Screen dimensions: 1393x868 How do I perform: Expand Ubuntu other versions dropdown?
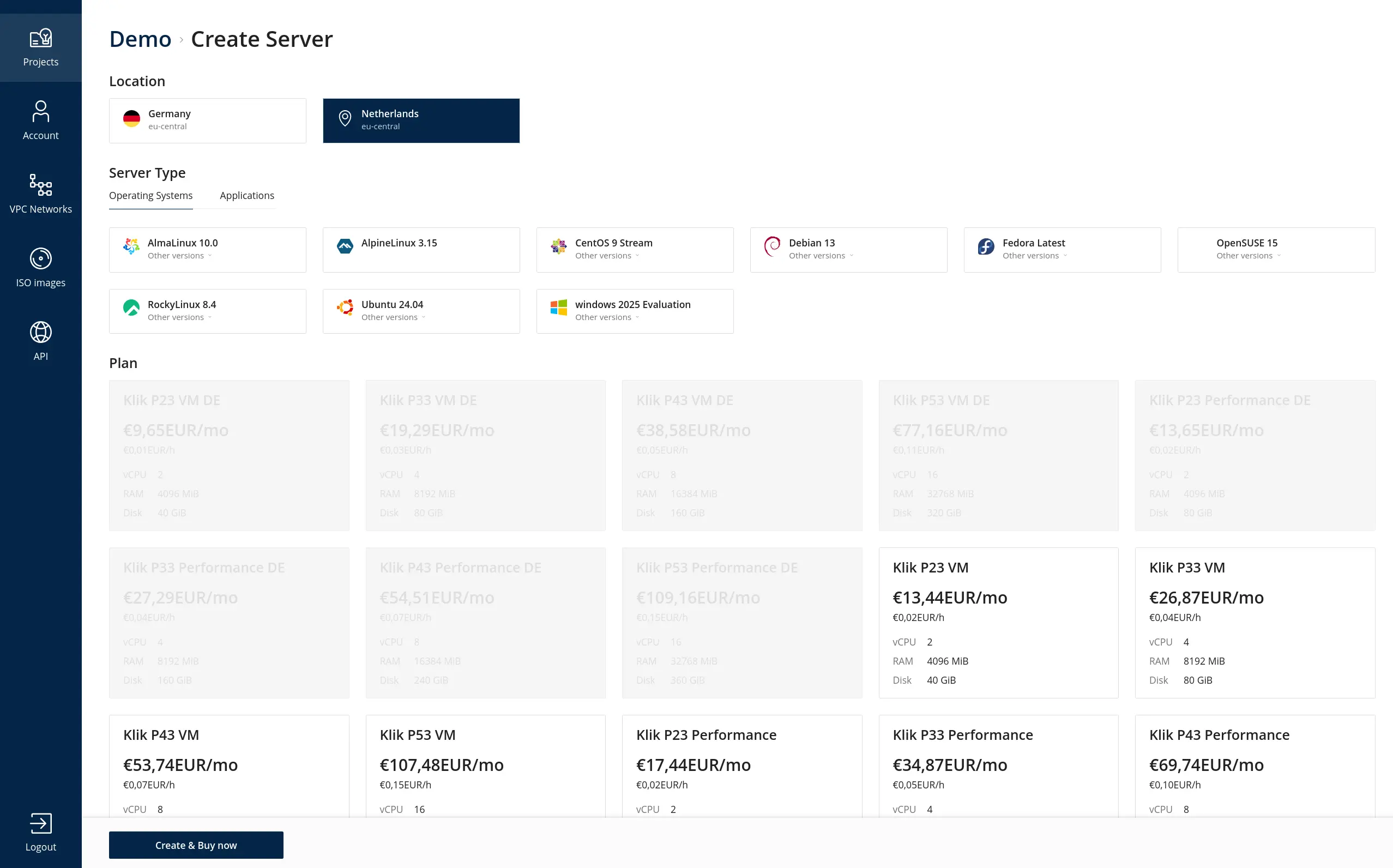click(393, 317)
